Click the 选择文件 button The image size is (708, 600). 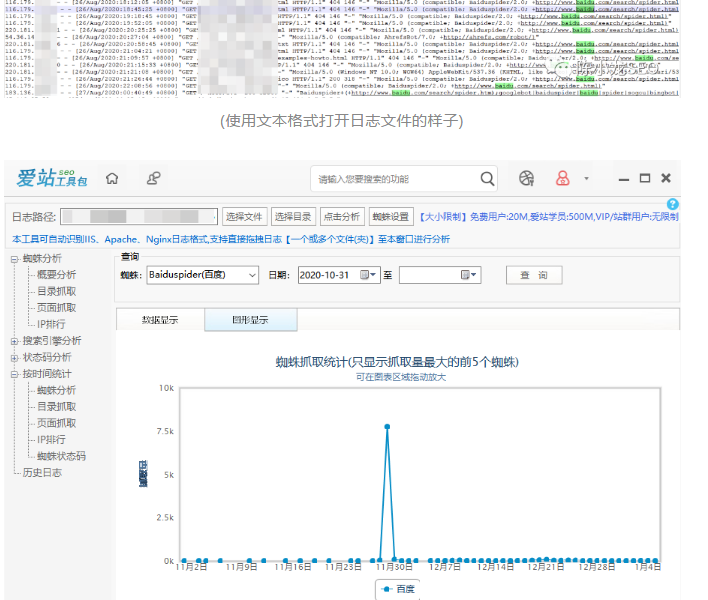[x=244, y=217]
